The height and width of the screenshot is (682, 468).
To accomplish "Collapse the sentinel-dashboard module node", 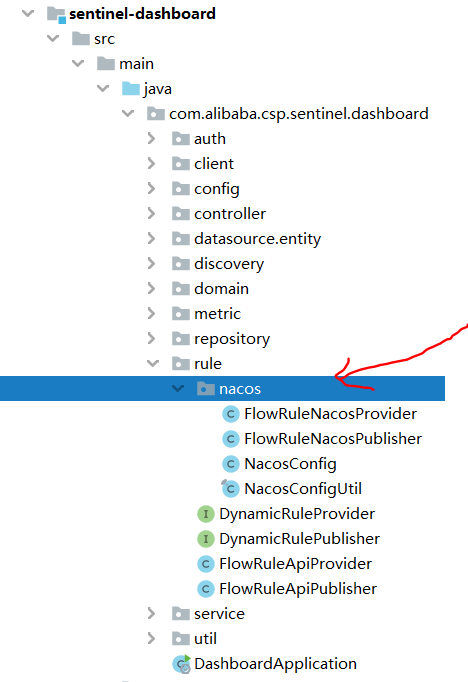I will click(x=28, y=14).
